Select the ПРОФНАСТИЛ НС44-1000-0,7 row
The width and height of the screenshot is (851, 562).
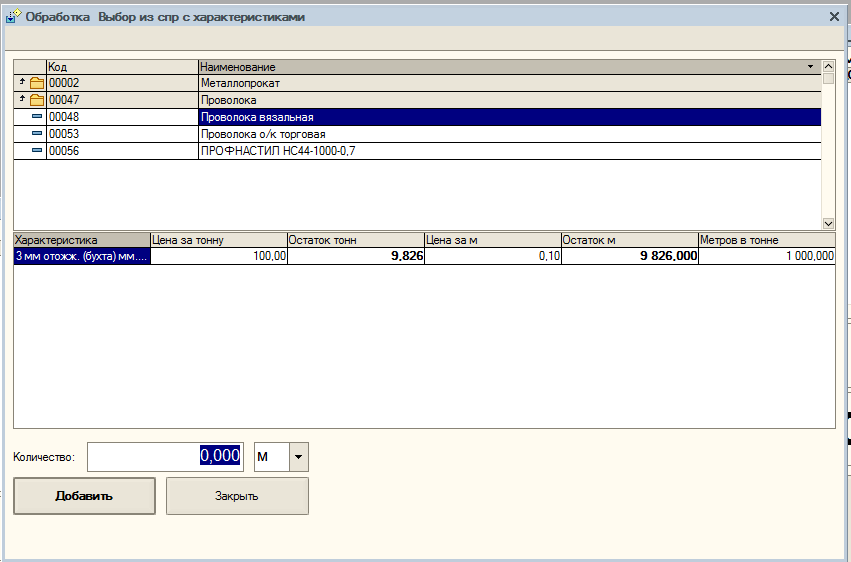pos(509,151)
